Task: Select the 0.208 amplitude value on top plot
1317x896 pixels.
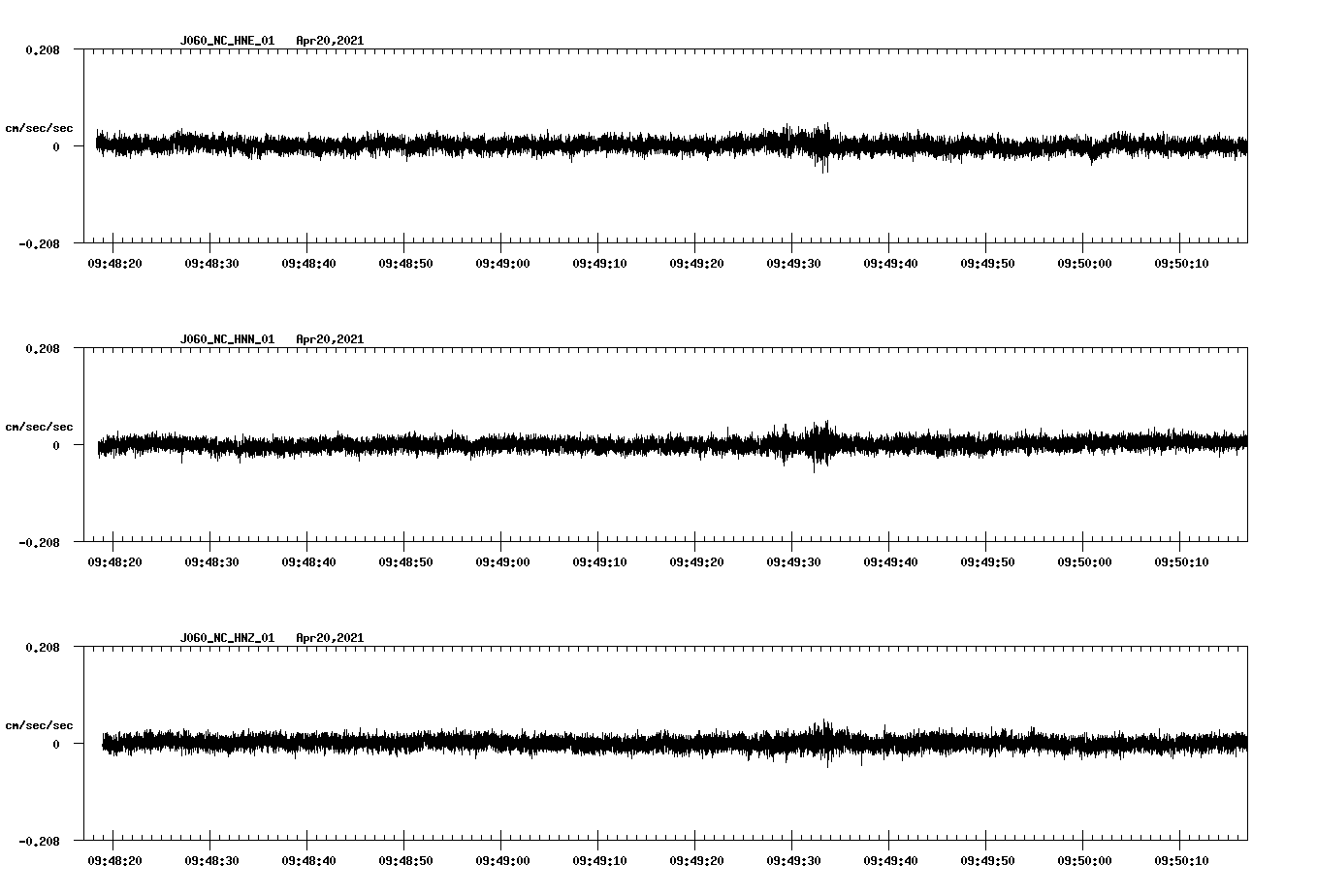Action: pos(43,48)
